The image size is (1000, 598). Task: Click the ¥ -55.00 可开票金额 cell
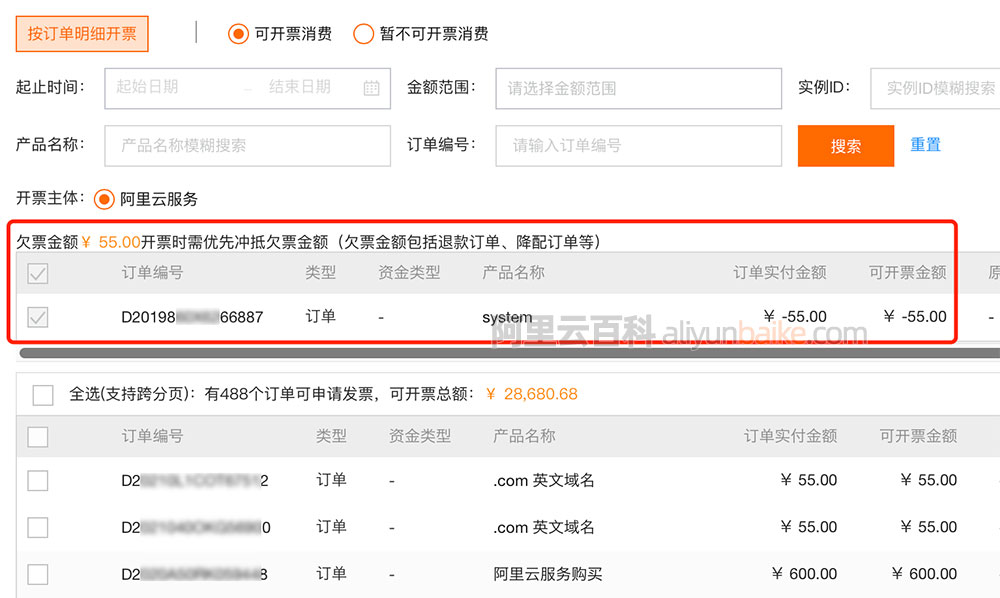coord(915,316)
